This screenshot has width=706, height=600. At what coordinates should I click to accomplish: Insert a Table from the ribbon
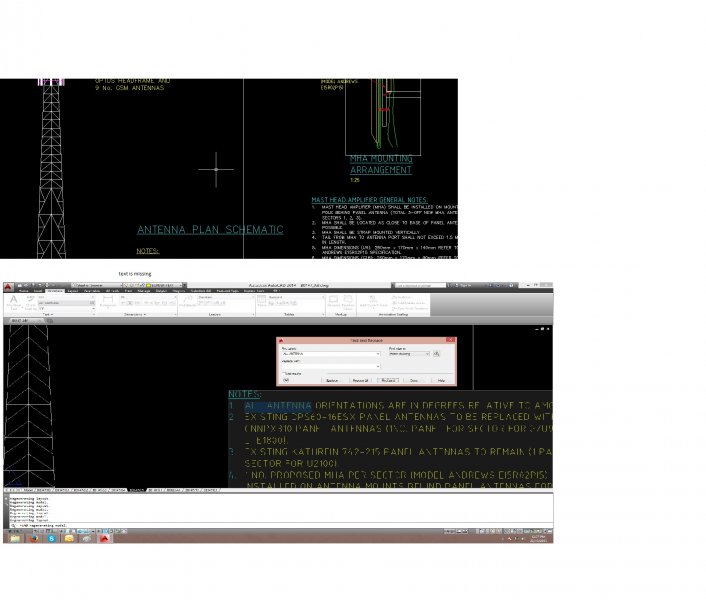[262, 302]
